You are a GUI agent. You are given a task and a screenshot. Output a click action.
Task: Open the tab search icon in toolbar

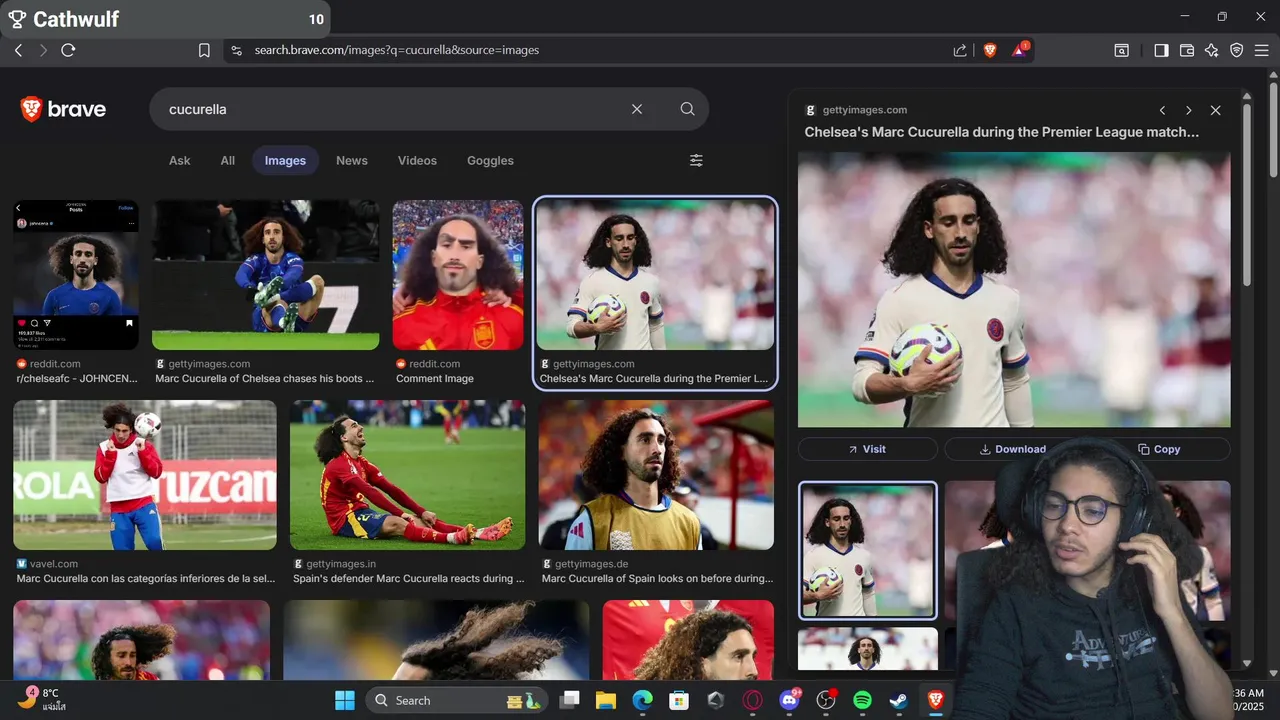coord(1122,50)
